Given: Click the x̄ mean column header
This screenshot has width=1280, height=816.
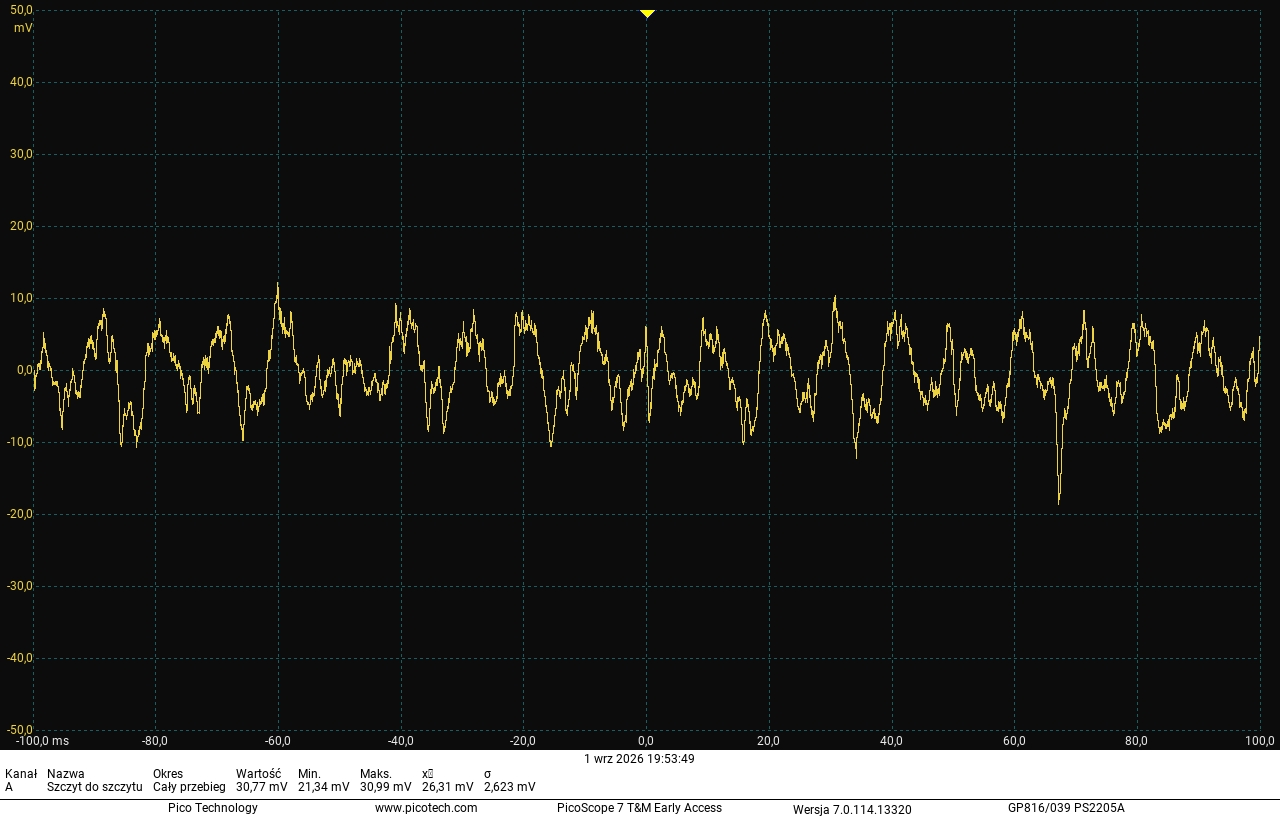Looking at the screenshot, I should point(427,774).
